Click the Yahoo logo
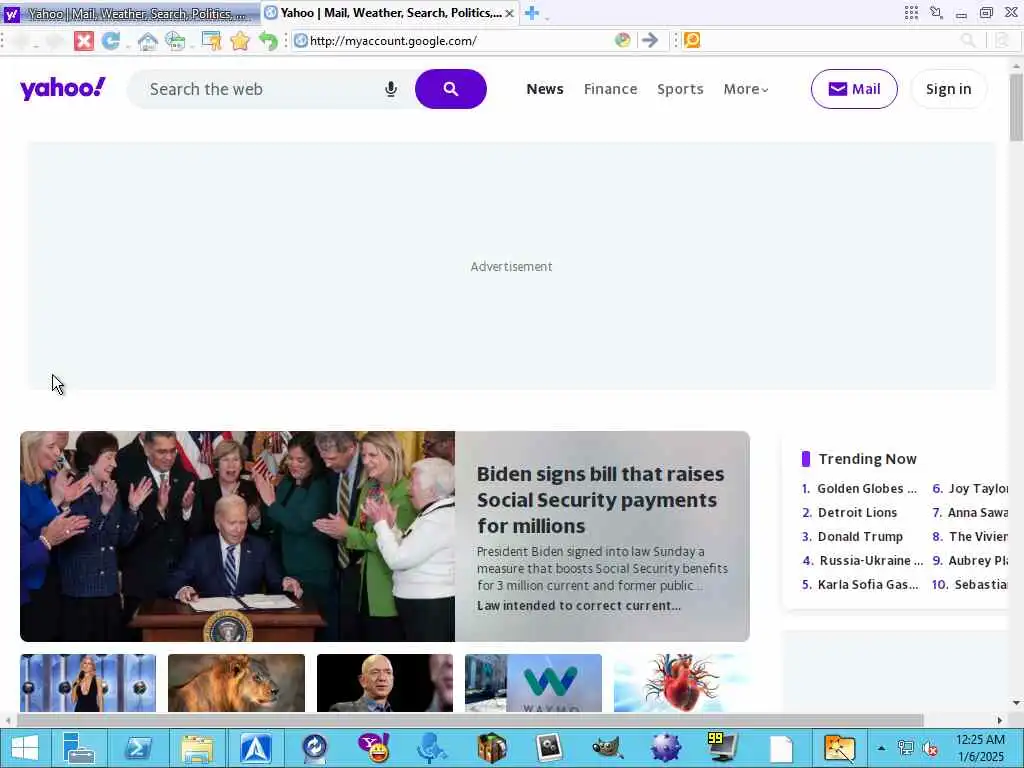The width and height of the screenshot is (1024, 768). click(x=63, y=88)
